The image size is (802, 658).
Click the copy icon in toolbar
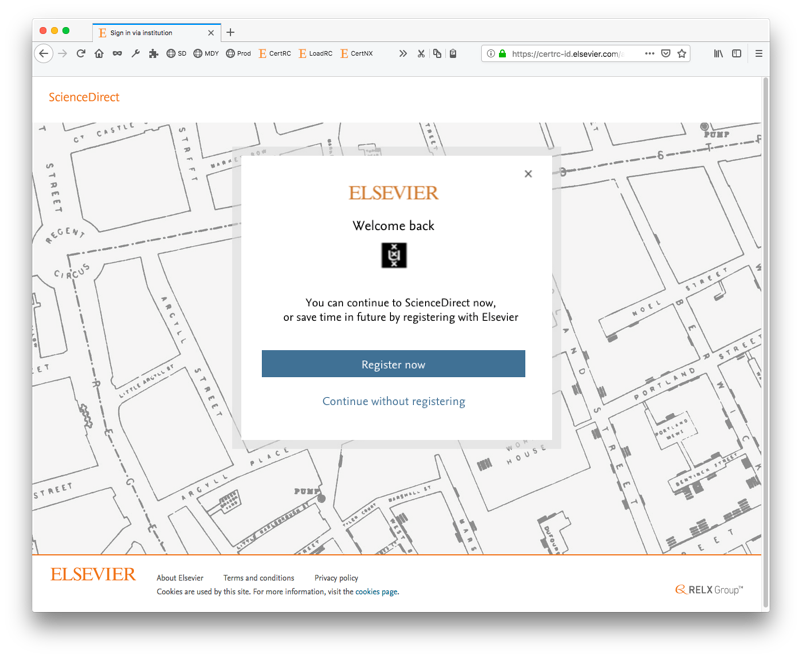pyautogui.click(x=437, y=53)
